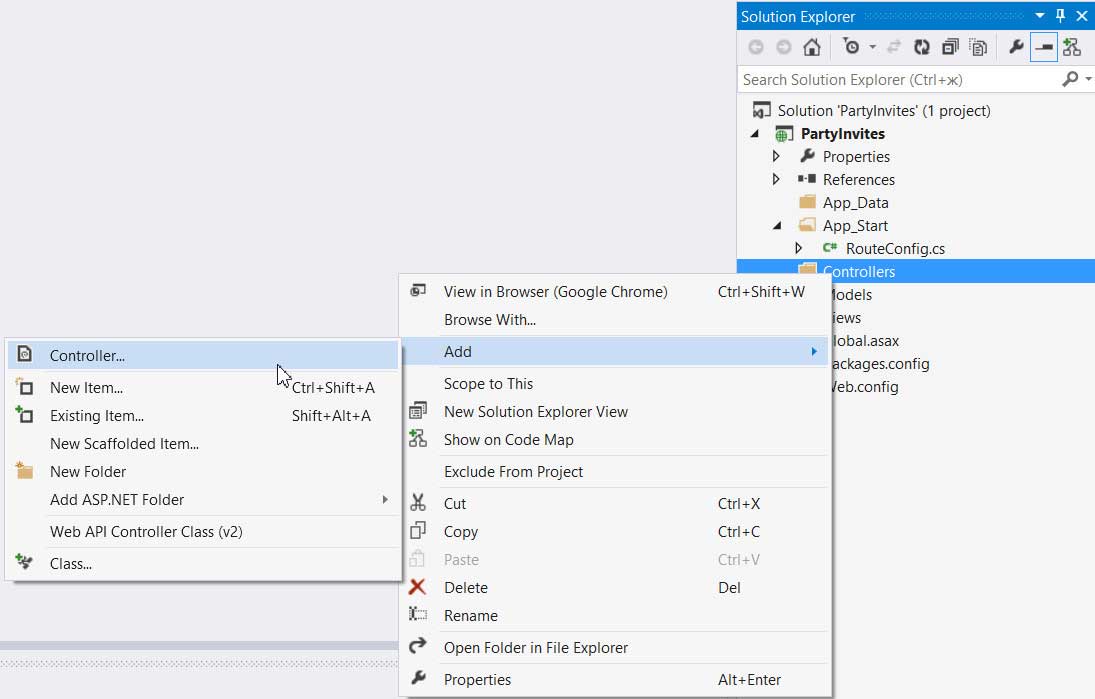
Task: Toggle auto-hide pin on Solution Explorer
Action: pyautogui.click(x=1060, y=15)
